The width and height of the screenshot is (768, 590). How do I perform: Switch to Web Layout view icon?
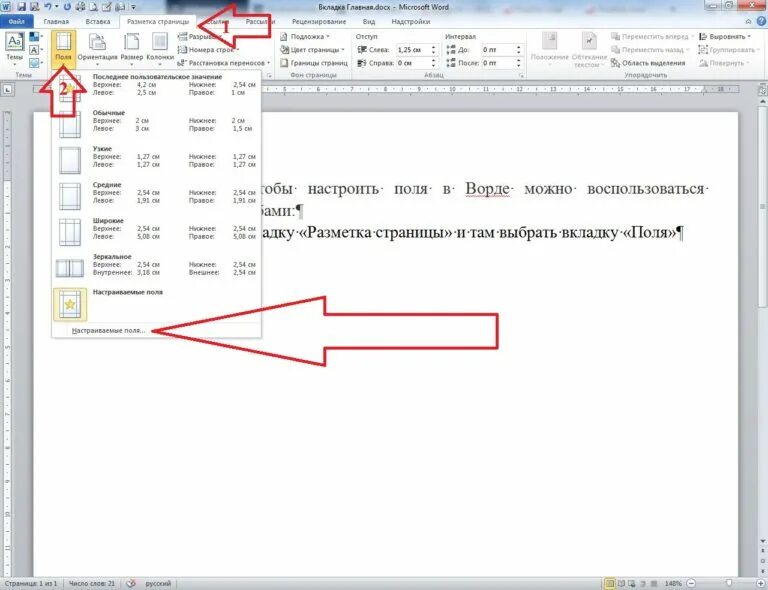[x=632, y=583]
